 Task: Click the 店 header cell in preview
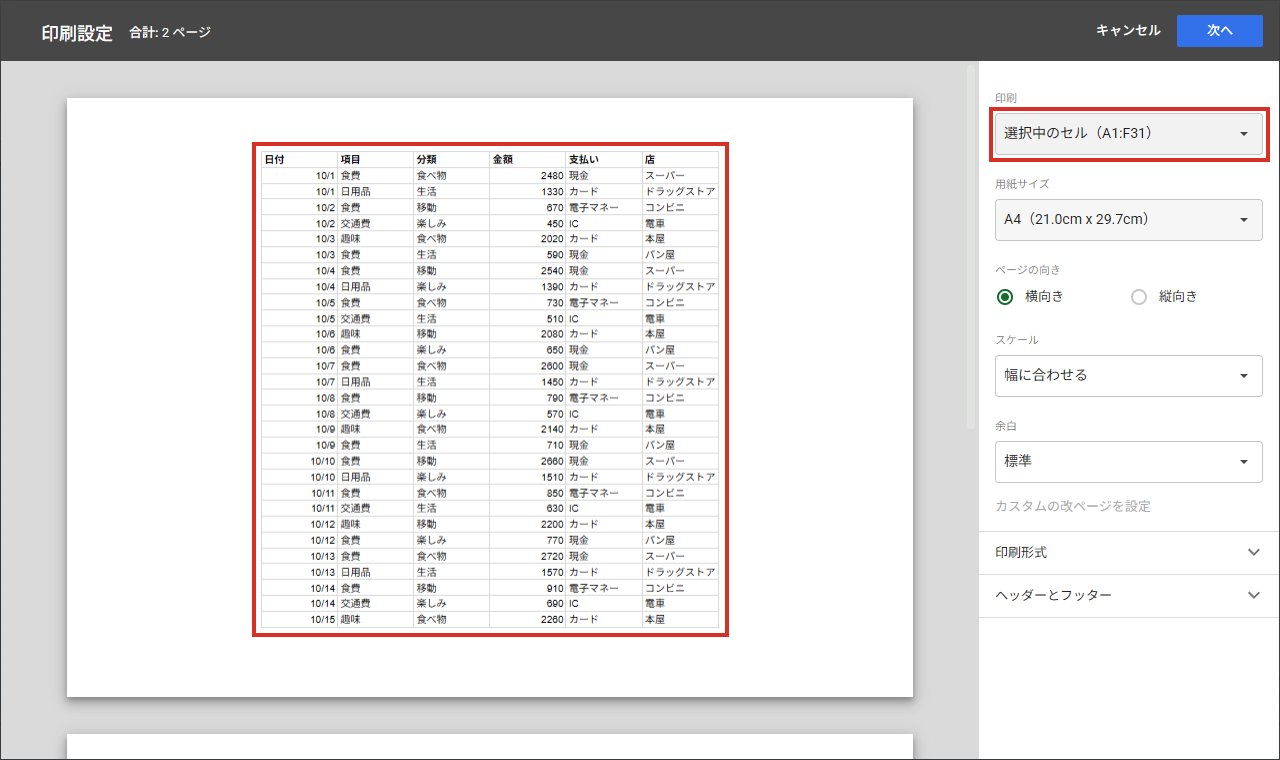click(x=680, y=159)
